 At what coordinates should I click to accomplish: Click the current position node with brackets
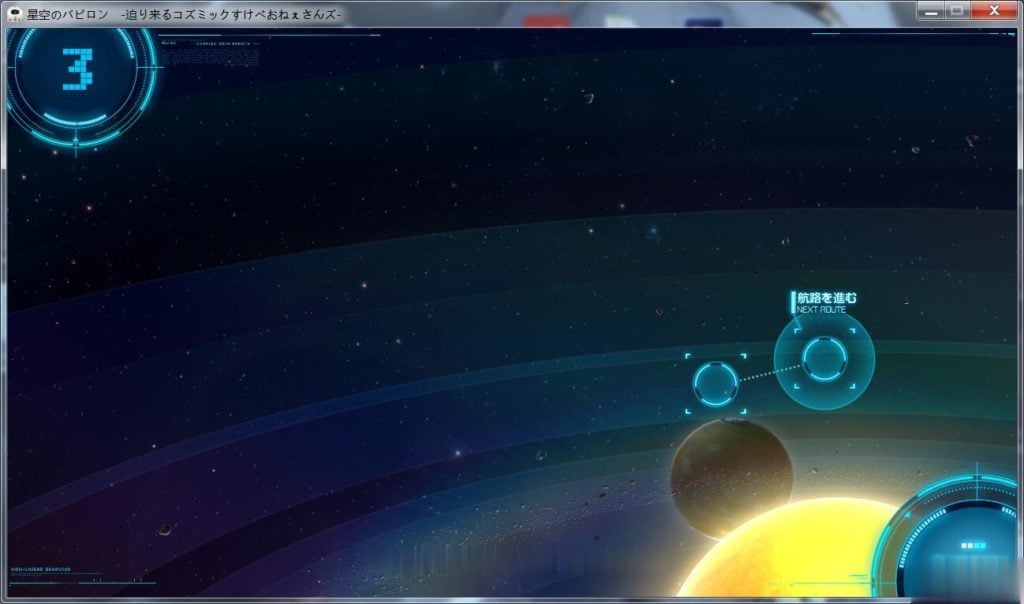click(x=716, y=384)
